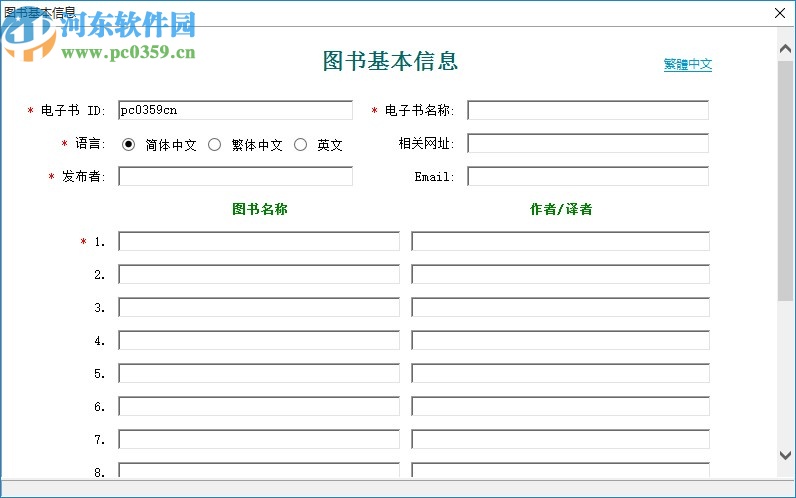Select the 繁体中文 language radio button
The width and height of the screenshot is (796, 498).
pos(215,145)
